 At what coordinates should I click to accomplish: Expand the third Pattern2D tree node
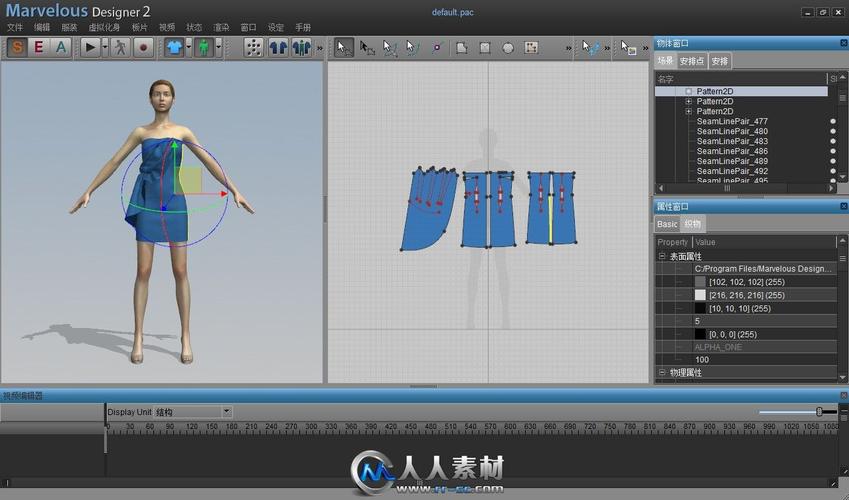[688, 111]
